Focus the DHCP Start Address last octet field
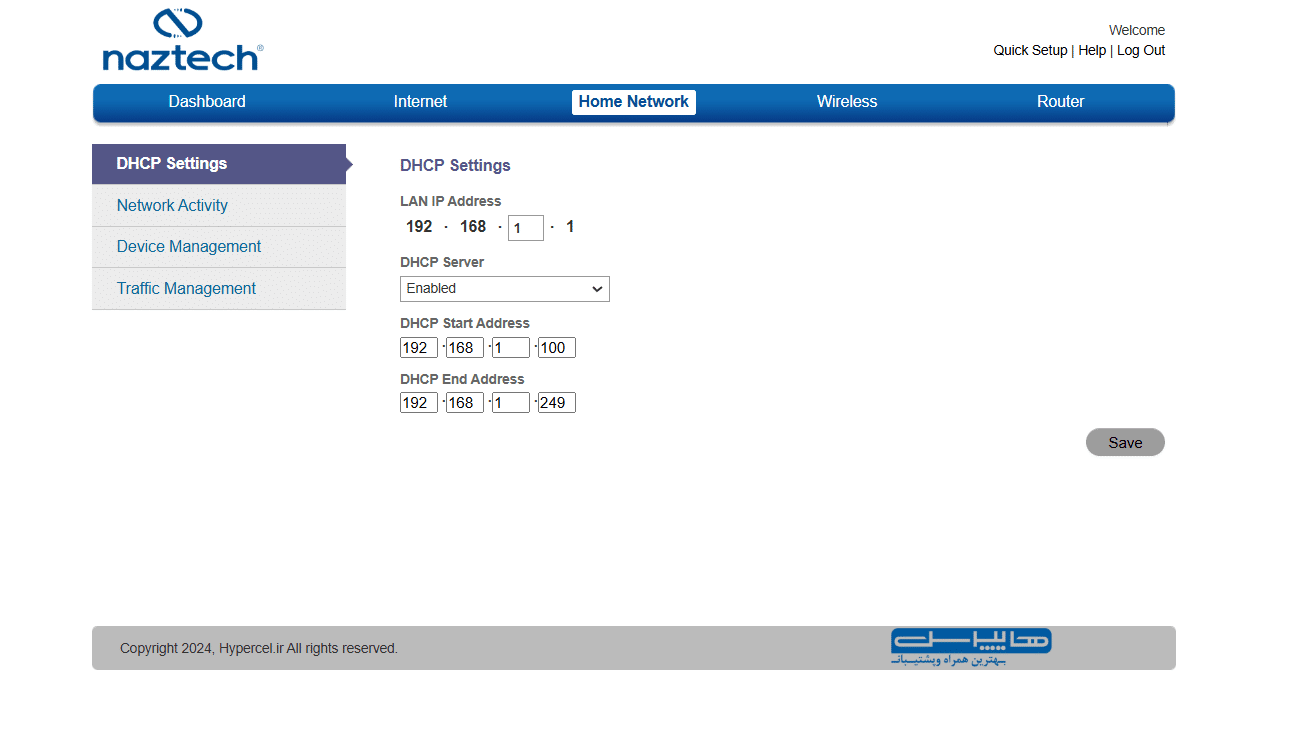 click(x=556, y=348)
